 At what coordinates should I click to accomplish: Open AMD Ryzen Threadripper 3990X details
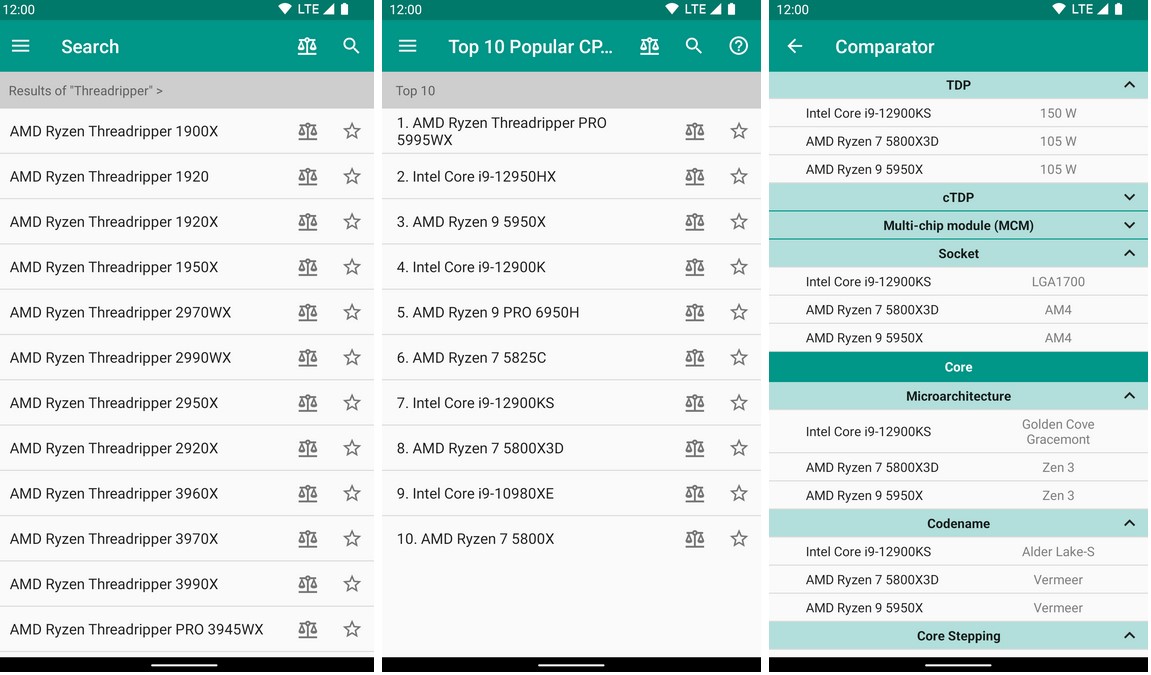click(114, 584)
